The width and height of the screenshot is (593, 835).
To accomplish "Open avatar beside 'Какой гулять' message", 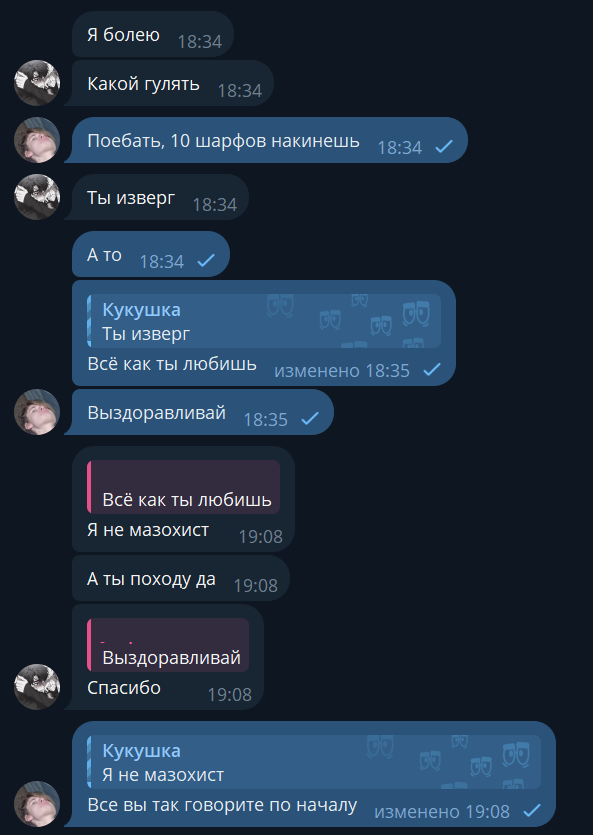I will pyautogui.click(x=37, y=83).
